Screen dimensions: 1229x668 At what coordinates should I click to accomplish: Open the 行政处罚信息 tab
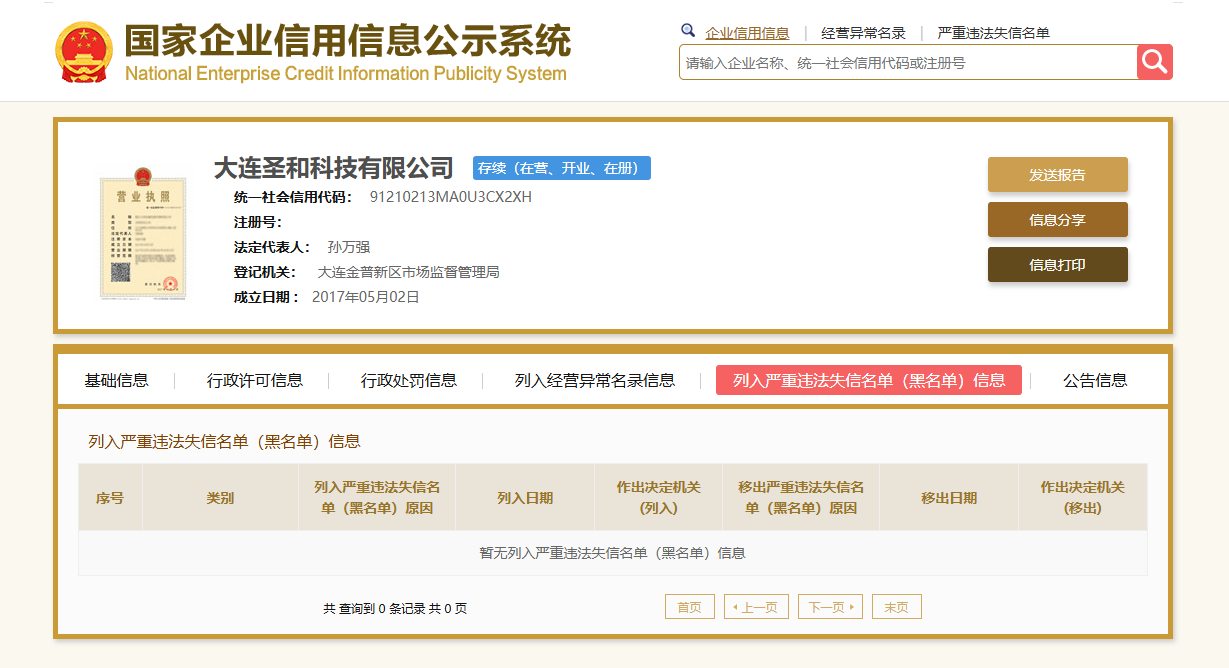click(409, 380)
